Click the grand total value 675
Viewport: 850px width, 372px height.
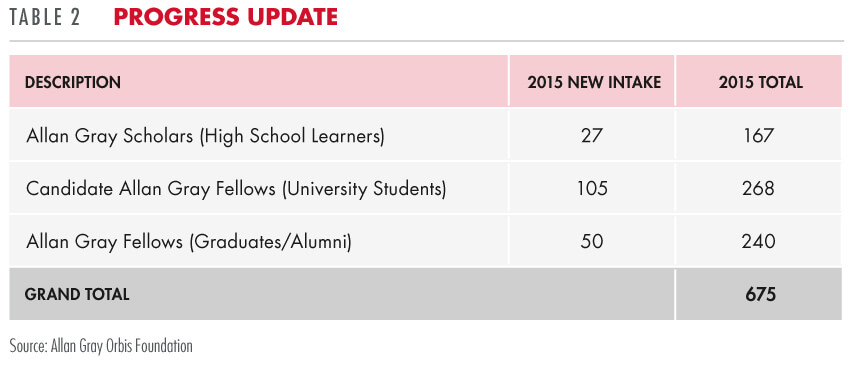point(761,294)
